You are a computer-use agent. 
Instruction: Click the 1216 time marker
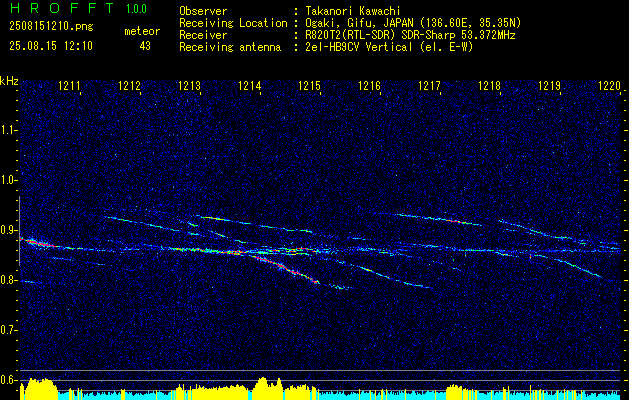(x=369, y=86)
